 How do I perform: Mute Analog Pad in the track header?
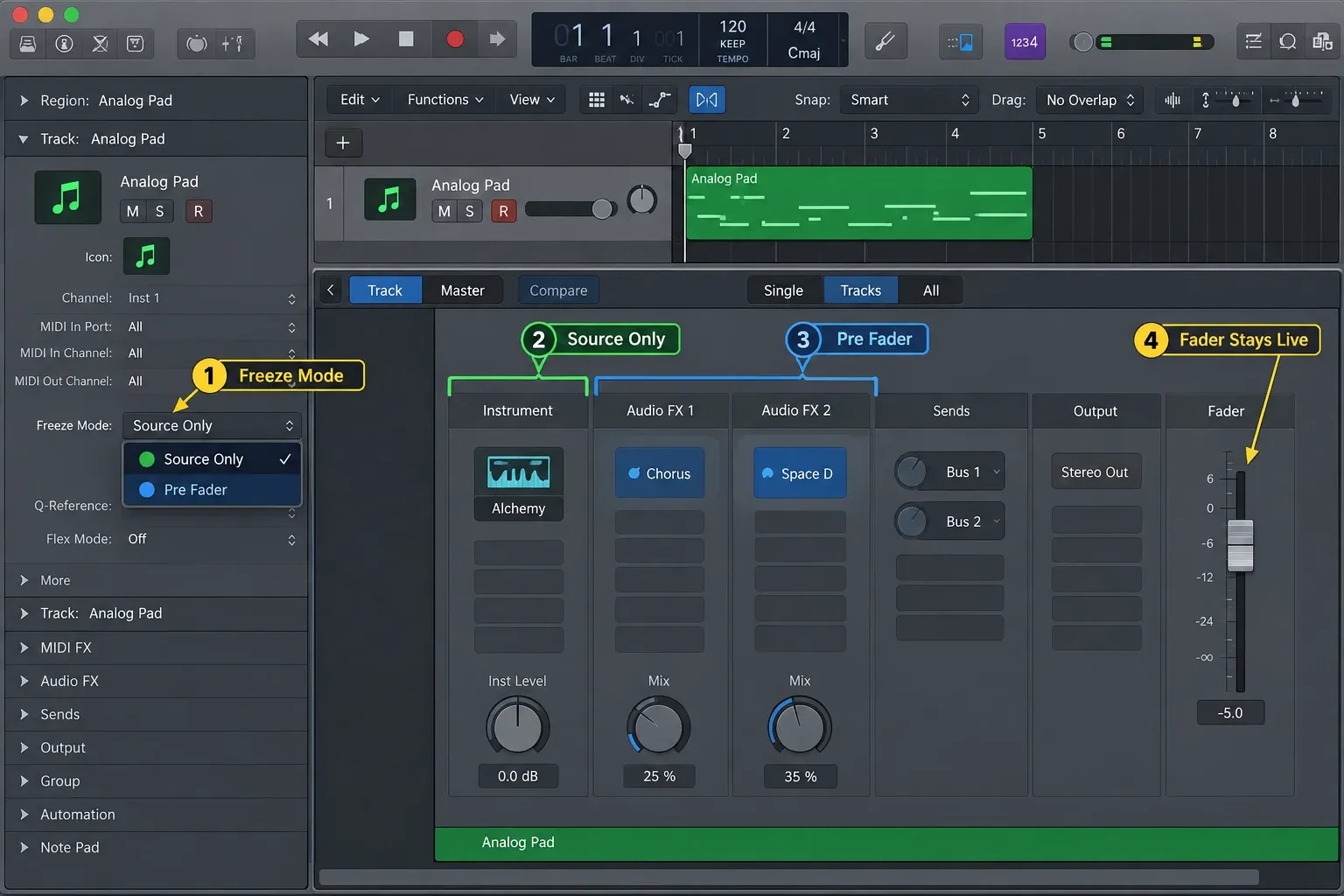444,211
